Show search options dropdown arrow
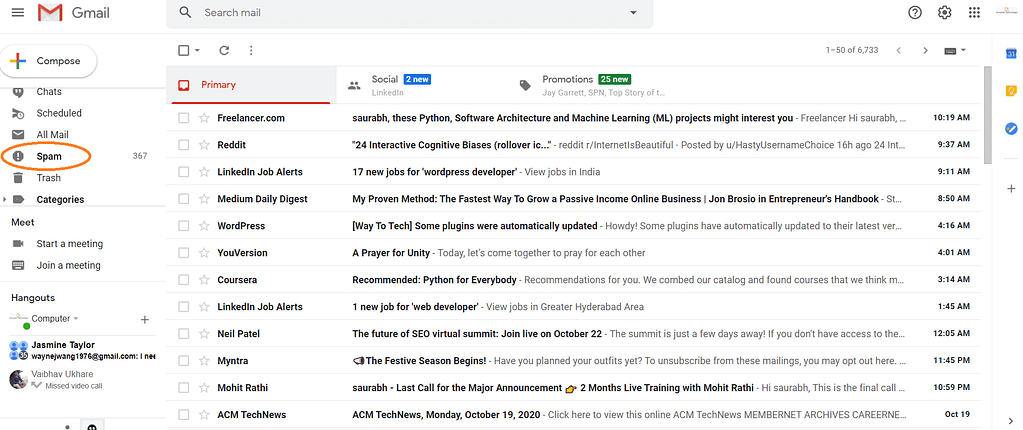 pos(633,12)
